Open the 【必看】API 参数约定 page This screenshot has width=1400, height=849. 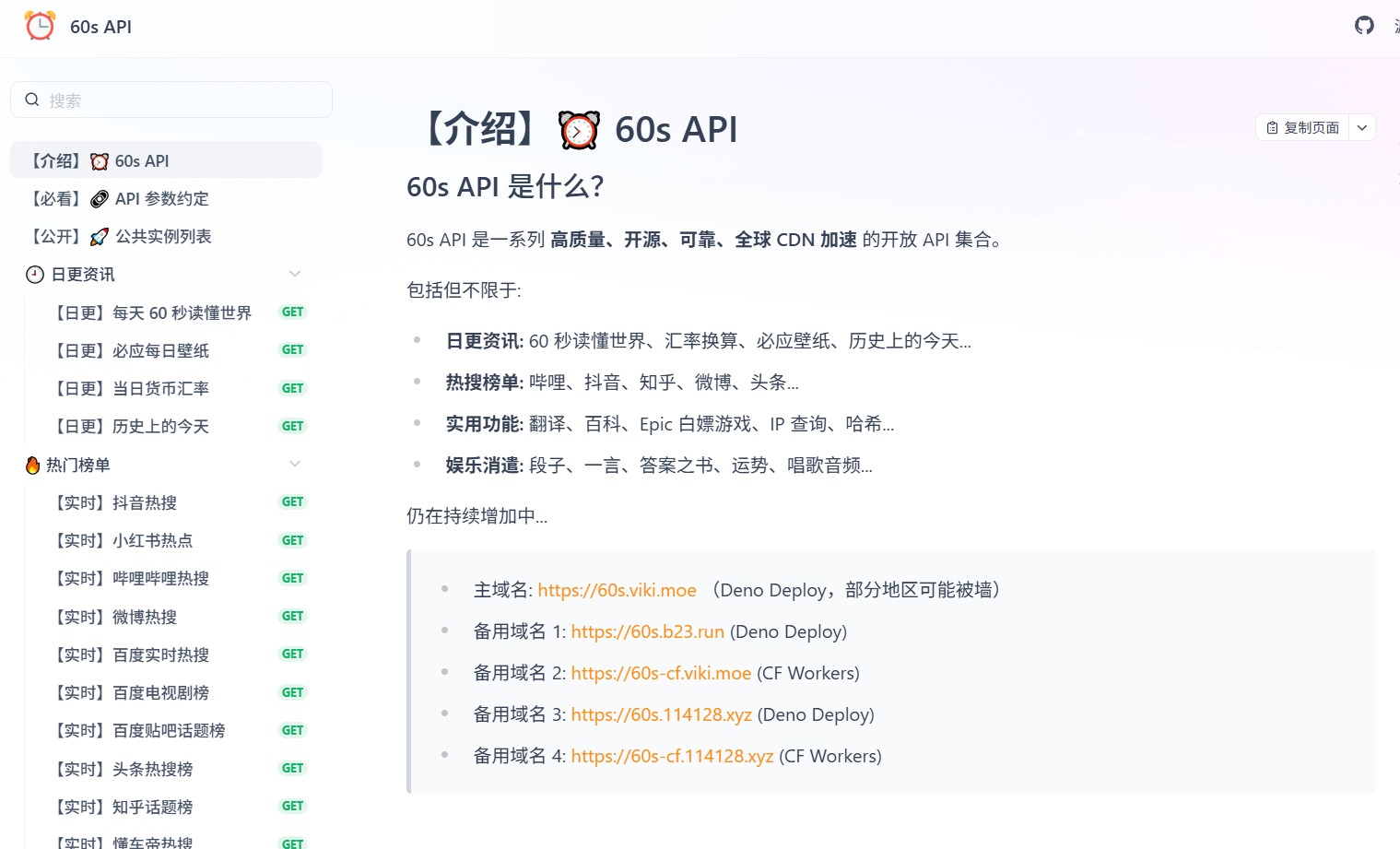tap(166, 198)
